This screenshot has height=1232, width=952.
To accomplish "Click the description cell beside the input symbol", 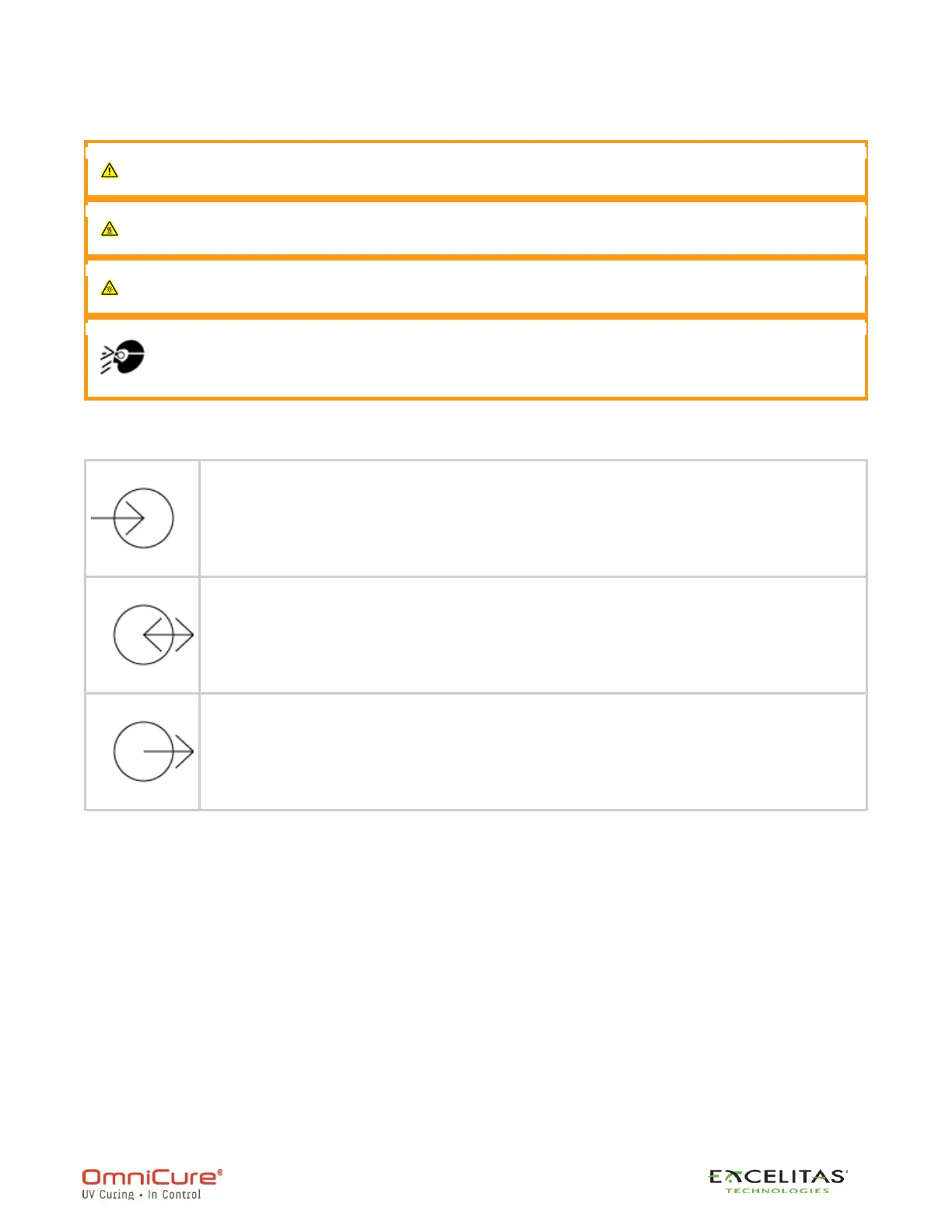I will point(533,518).
